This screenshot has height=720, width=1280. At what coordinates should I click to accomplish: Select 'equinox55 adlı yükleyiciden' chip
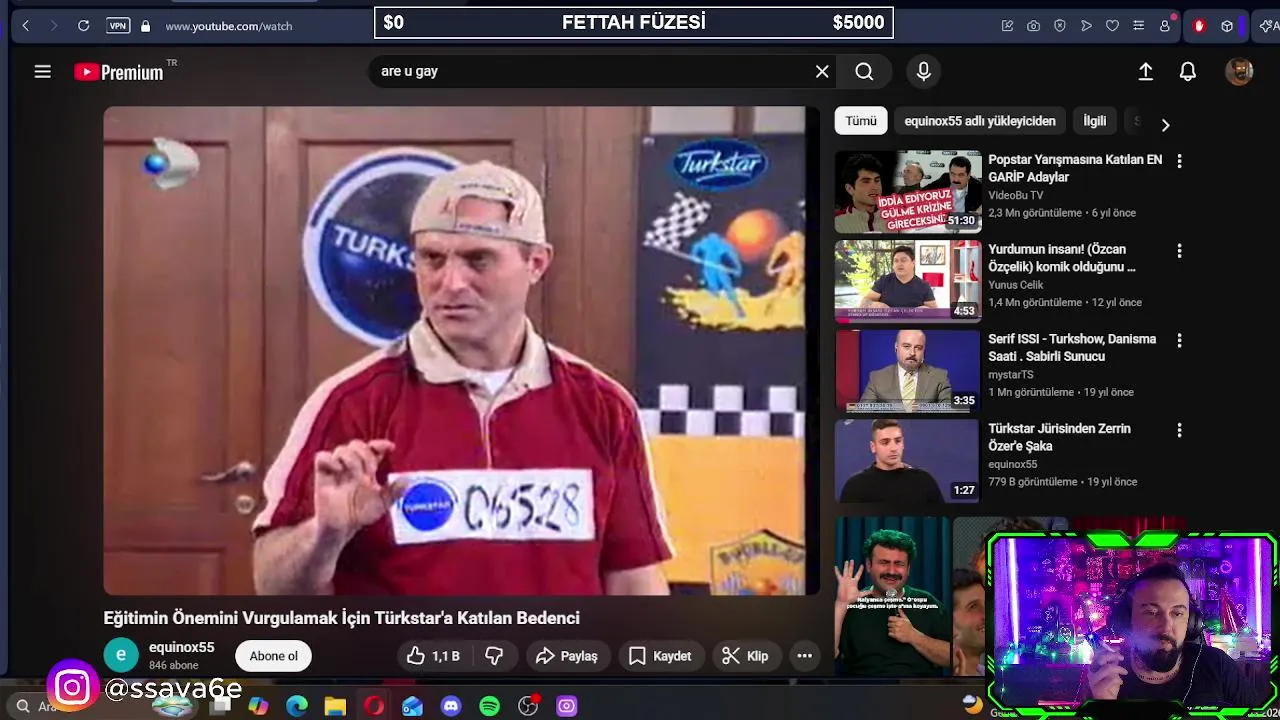(980, 121)
